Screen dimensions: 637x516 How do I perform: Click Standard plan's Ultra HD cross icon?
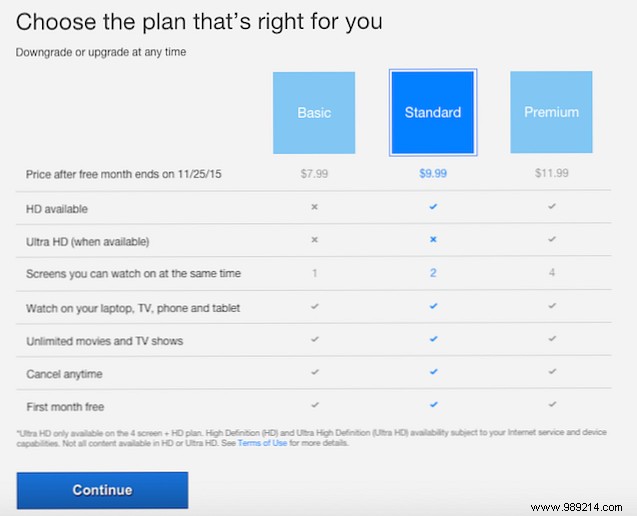coord(432,241)
